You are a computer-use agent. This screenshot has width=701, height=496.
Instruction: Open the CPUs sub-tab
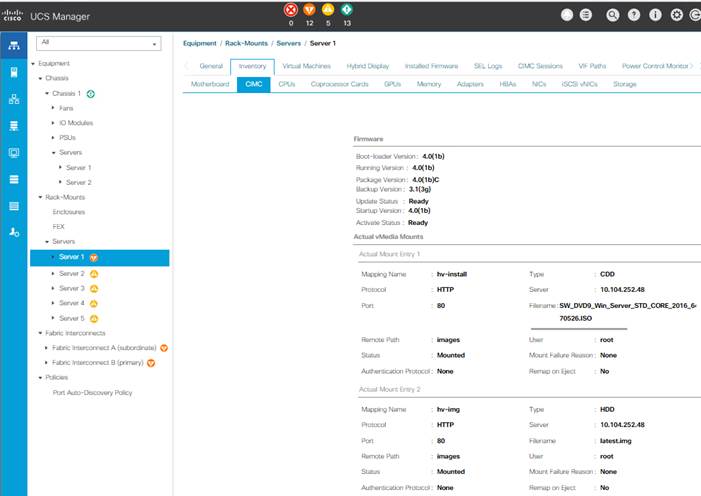[287, 84]
